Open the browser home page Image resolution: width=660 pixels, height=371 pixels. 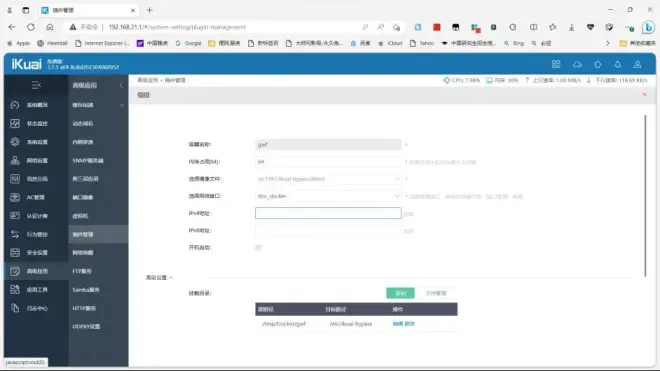(50, 27)
